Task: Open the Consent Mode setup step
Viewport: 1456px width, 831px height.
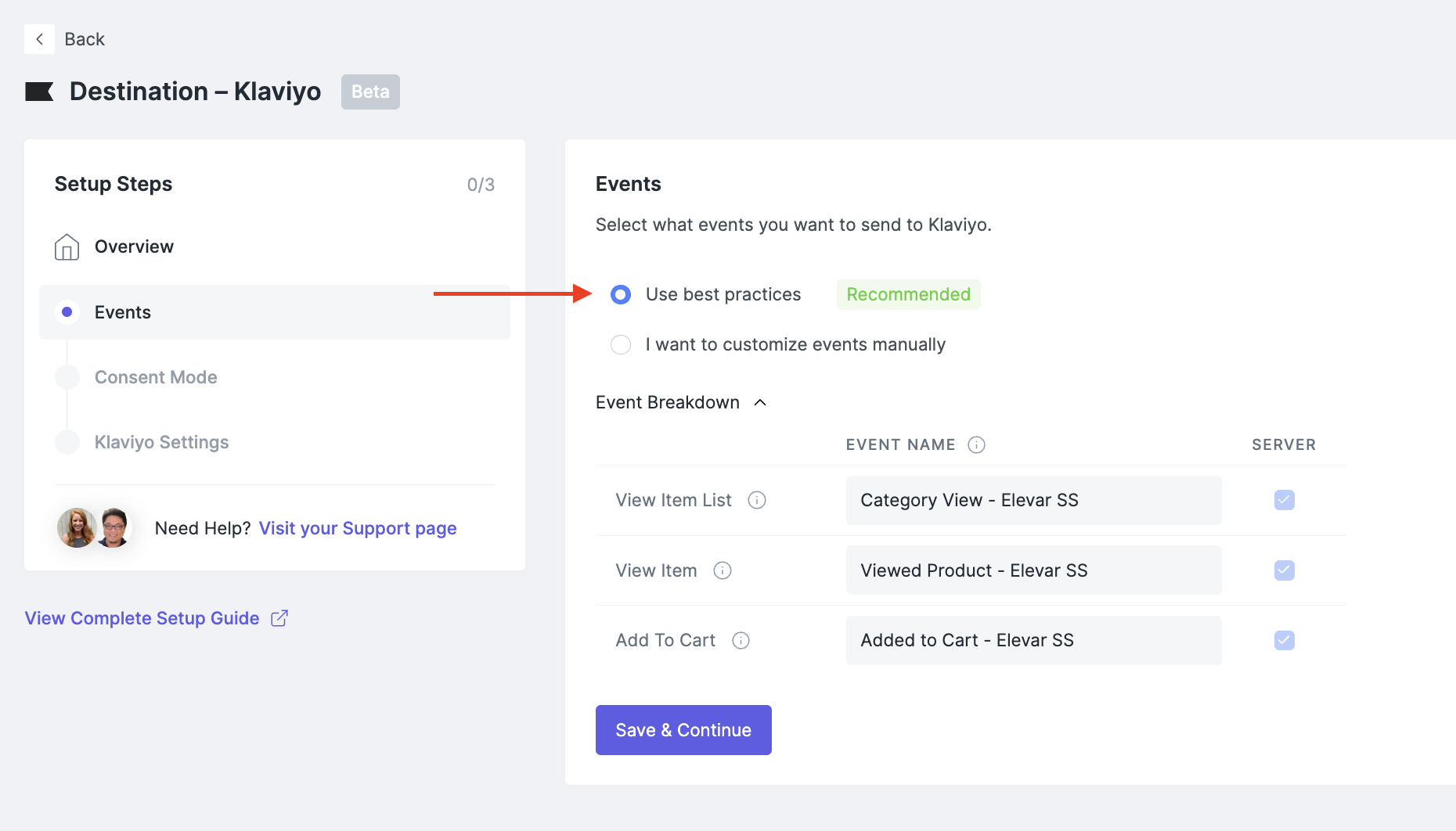Action: click(x=156, y=376)
